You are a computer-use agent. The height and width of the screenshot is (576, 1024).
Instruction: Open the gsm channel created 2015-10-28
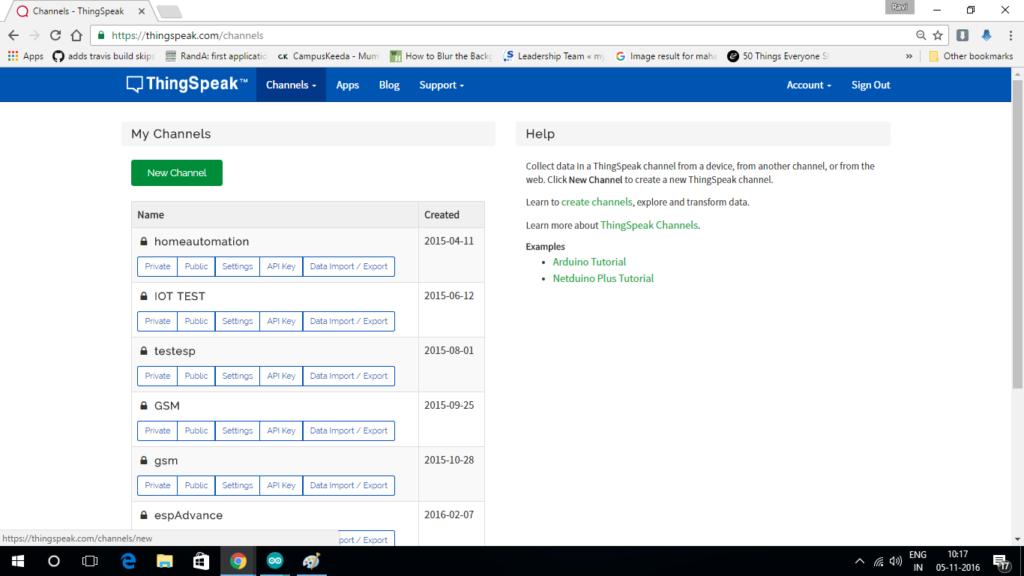click(x=166, y=461)
